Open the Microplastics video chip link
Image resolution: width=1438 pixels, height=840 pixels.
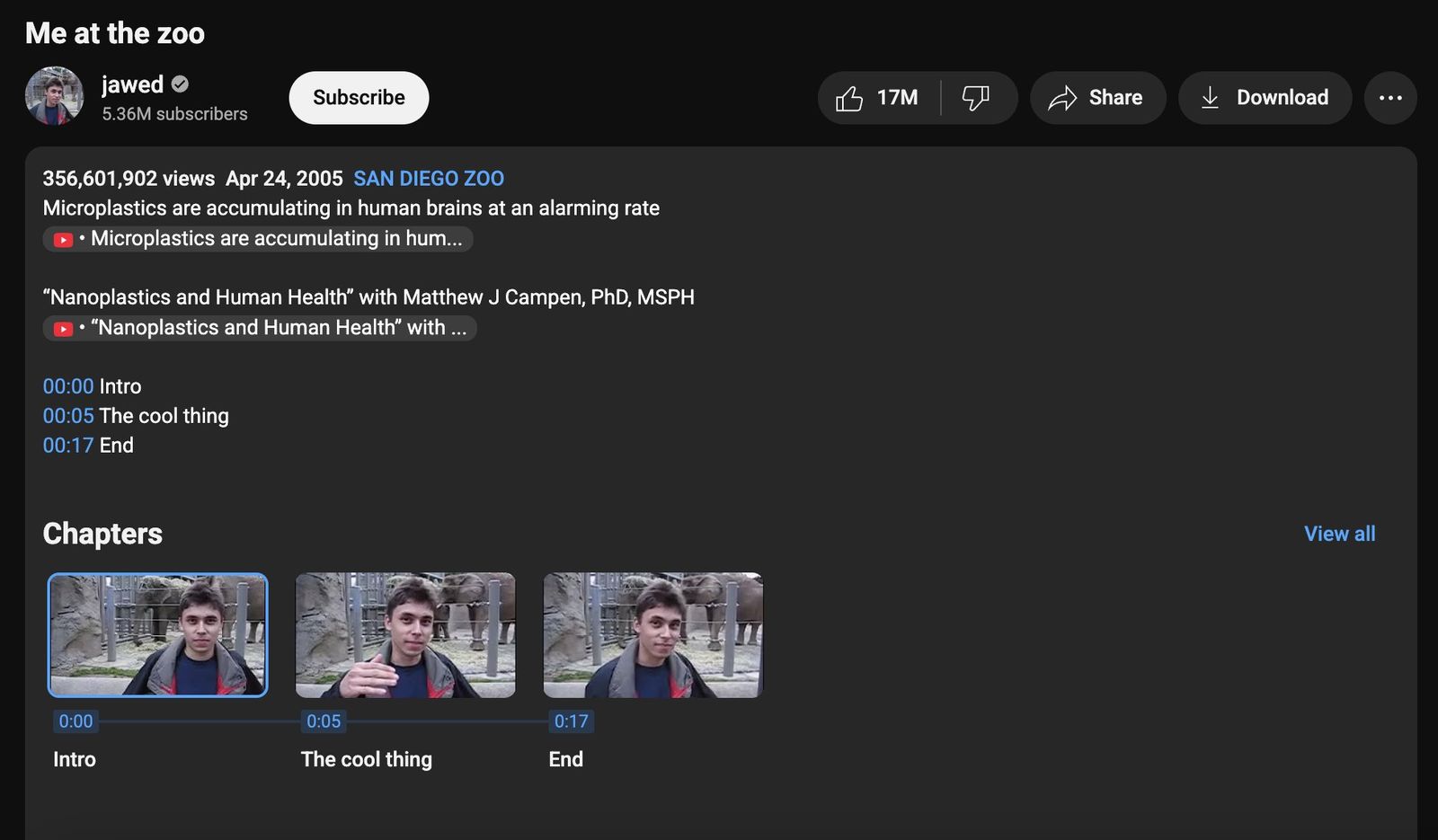258,239
